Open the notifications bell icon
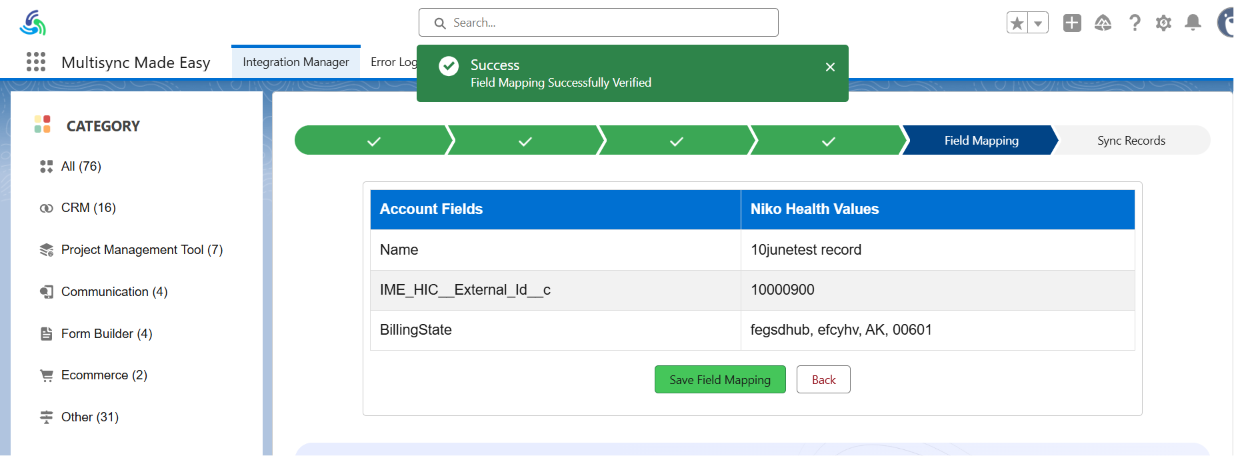The height and width of the screenshot is (456, 1234). pyautogui.click(x=1192, y=23)
